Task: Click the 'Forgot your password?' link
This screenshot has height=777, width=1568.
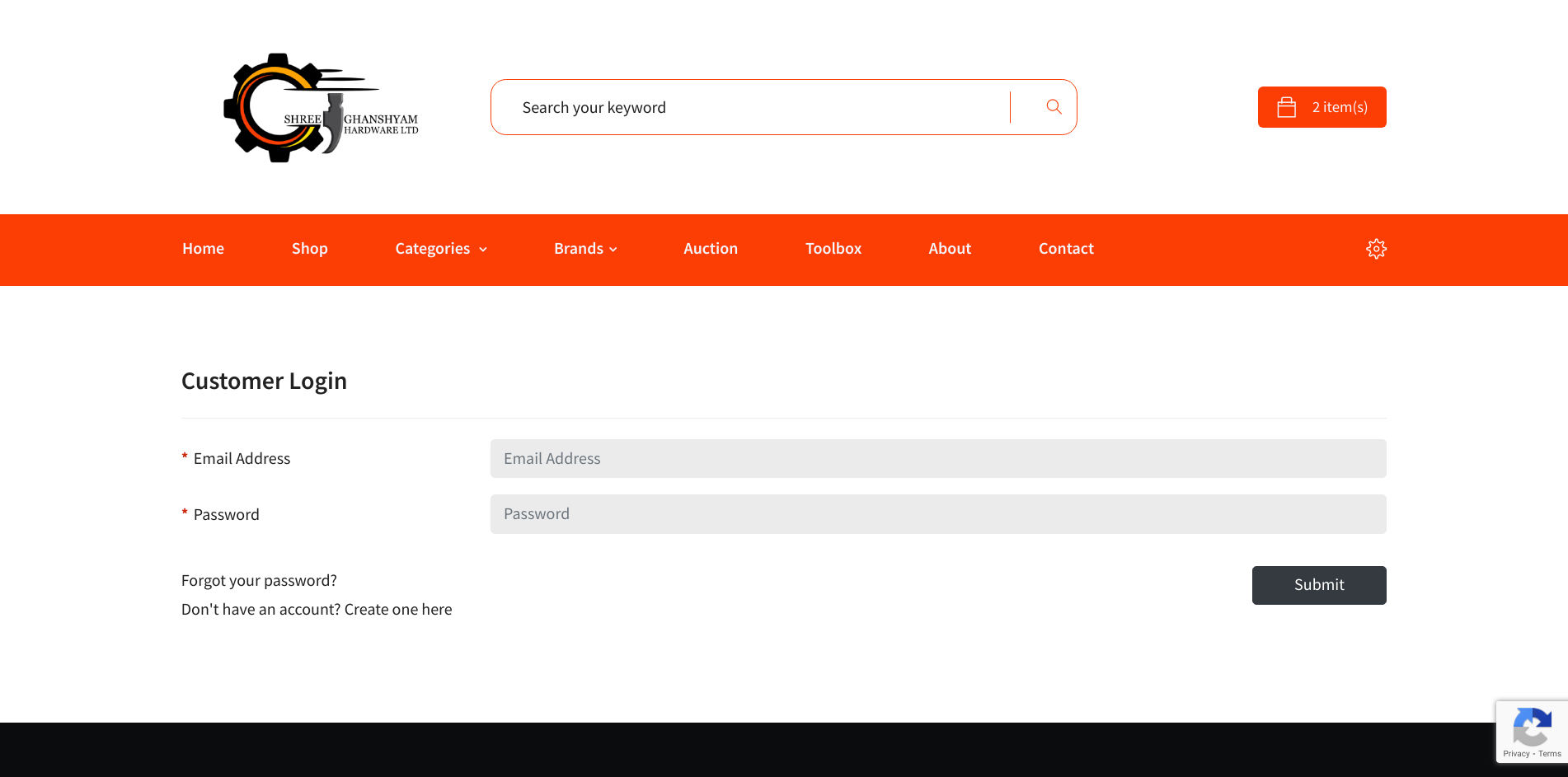Action: (x=259, y=580)
